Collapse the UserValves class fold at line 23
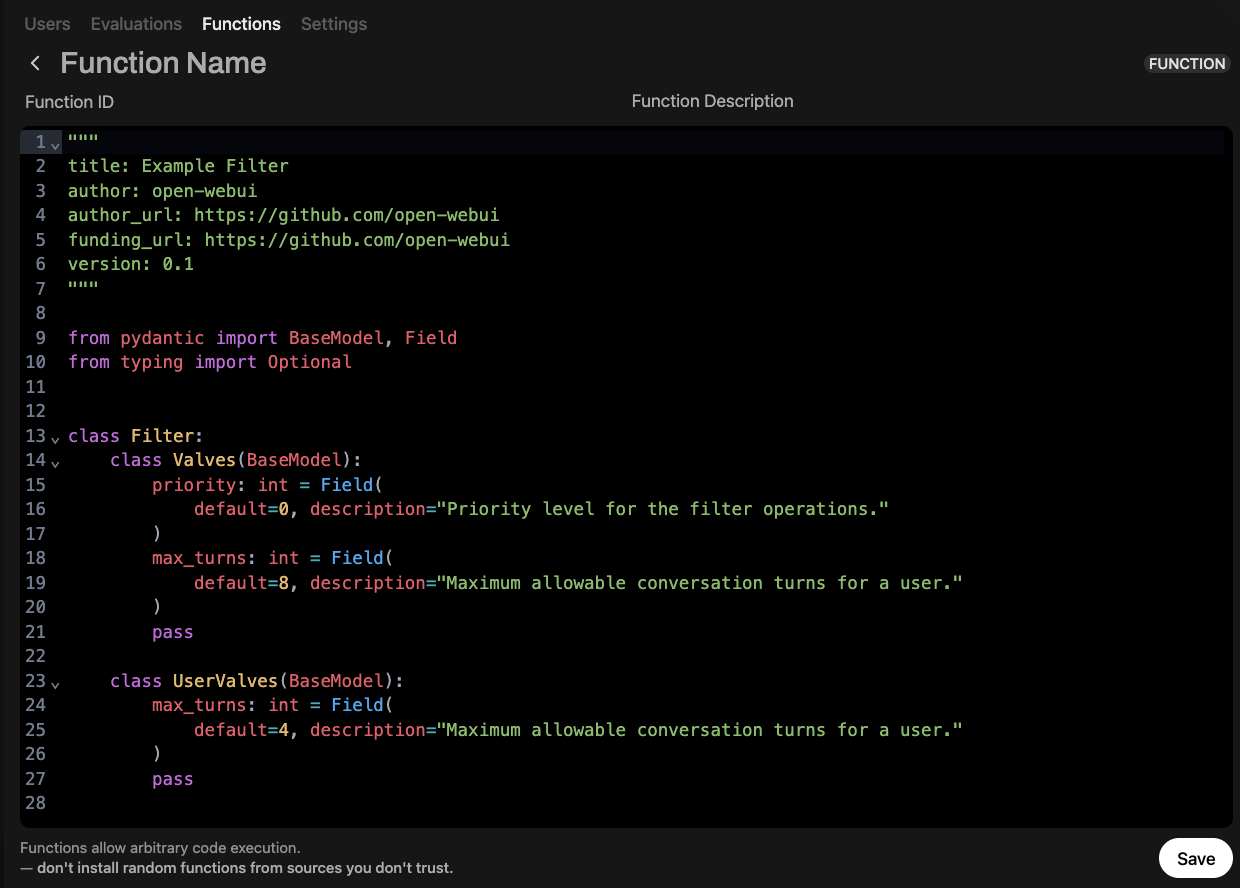1240x888 pixels. [x=55, y=684]
